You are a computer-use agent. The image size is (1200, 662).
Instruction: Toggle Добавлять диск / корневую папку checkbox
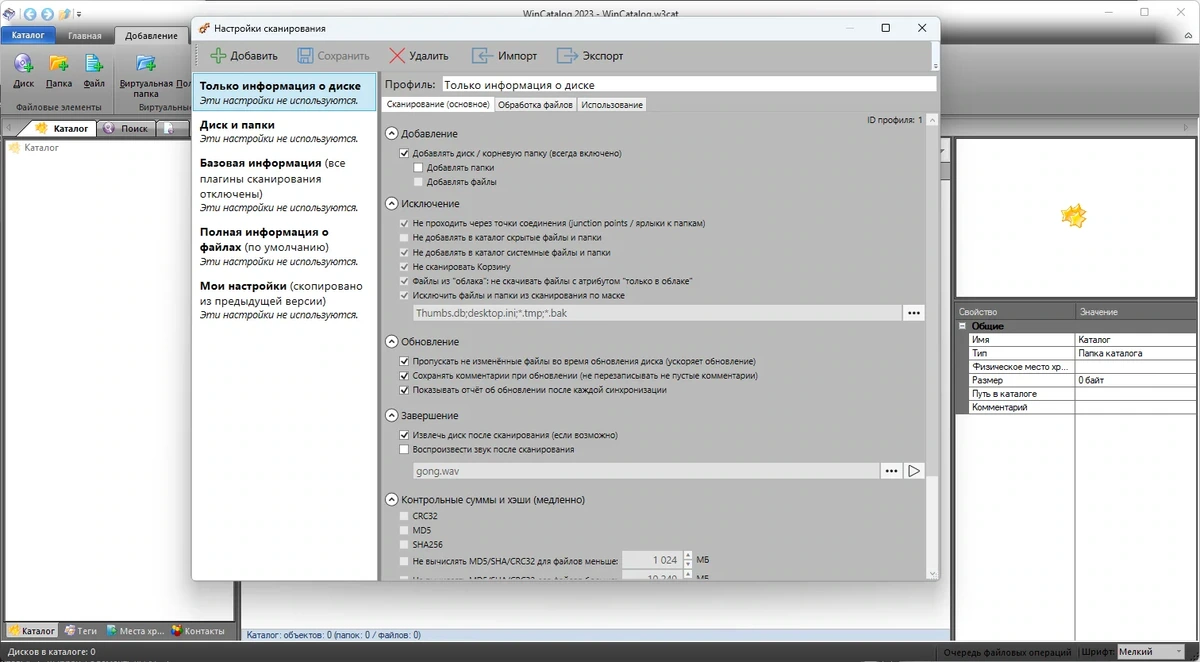(x=404, y=154)
